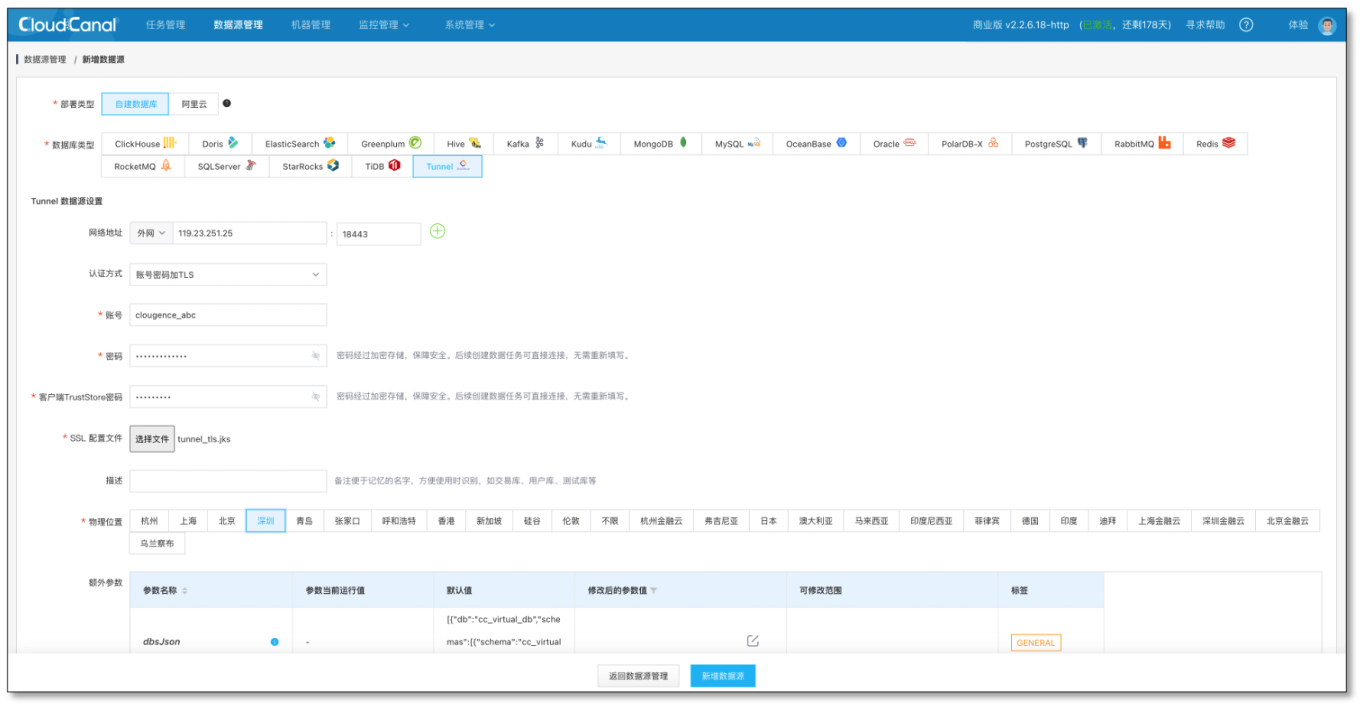Image resolution: width=1360 pixels, height=707 pixels.
Task: Click the GENERAL tag
Action: pyautogui.click(x=1035, y=643)
